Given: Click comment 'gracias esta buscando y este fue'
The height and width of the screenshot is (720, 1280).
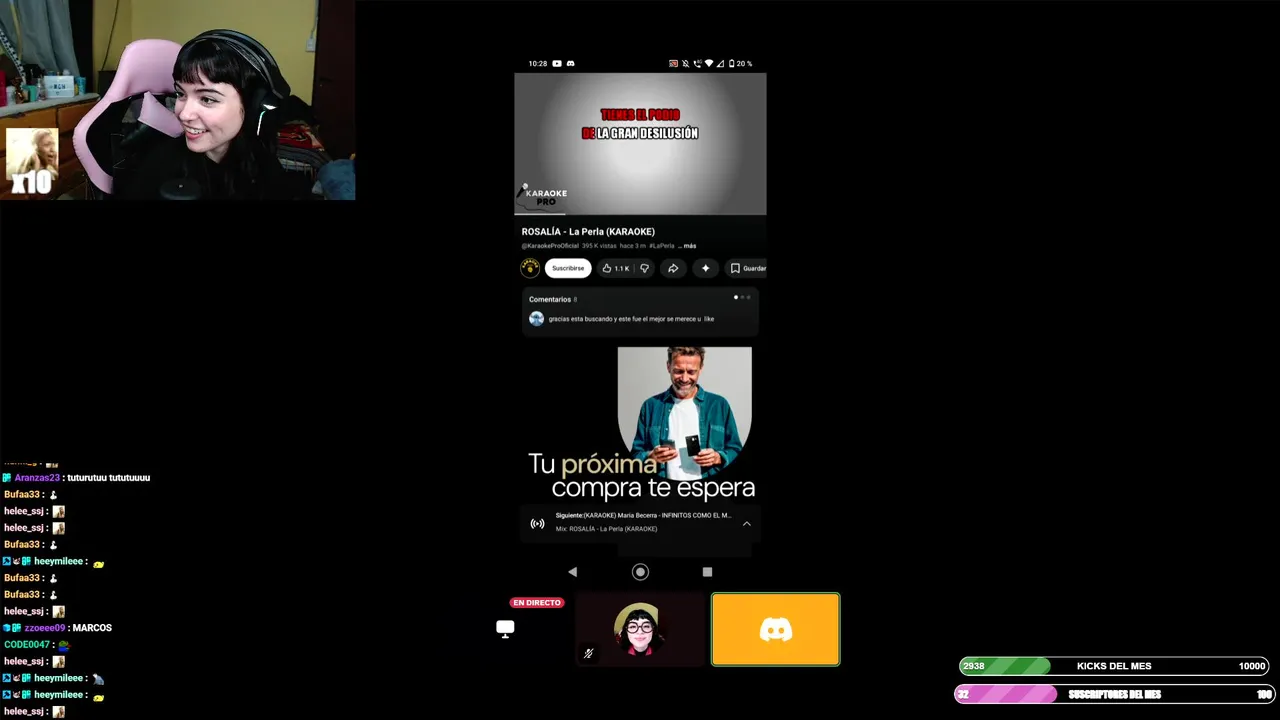Looking at the screenshot, I should pyautogui.click(x=631, y=319).
